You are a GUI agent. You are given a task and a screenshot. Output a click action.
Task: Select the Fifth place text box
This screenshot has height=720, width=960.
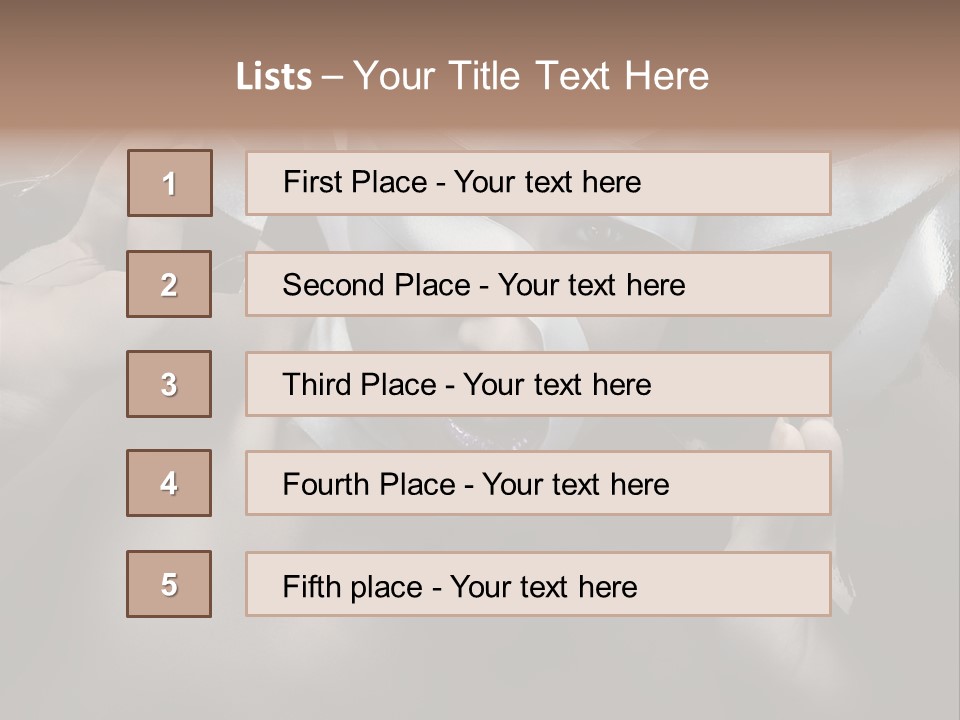[x=538, y=584]
